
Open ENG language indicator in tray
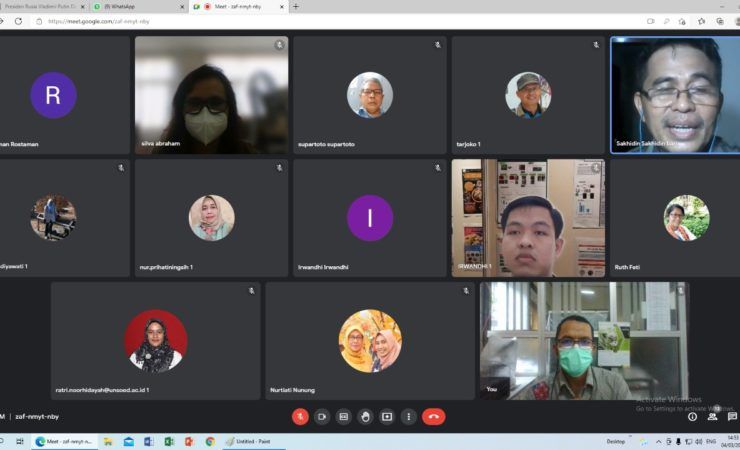click(x=711, y=442)
